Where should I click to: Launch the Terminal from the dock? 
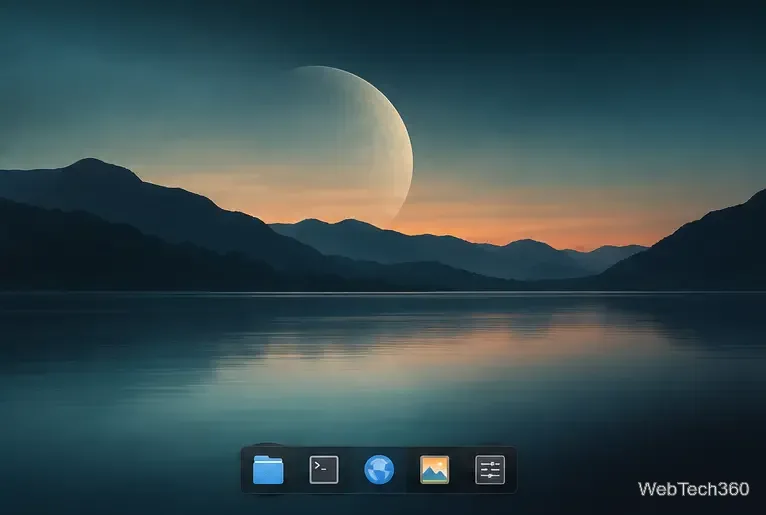[324, 470]
